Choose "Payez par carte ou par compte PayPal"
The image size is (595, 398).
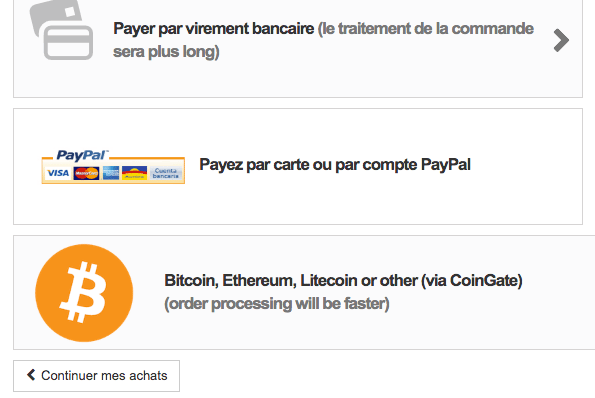335,165
